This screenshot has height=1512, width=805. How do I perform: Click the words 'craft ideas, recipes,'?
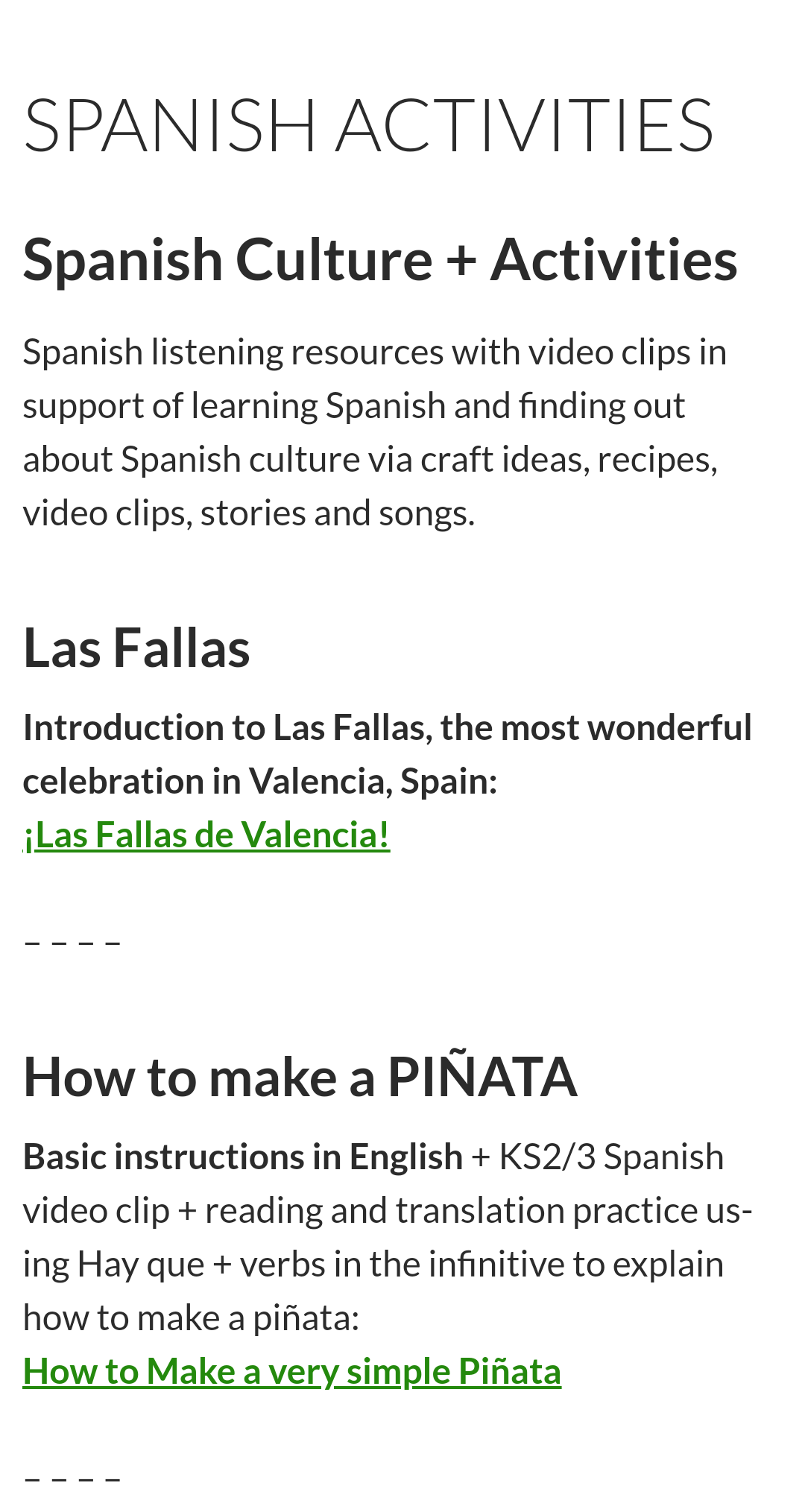569,460
